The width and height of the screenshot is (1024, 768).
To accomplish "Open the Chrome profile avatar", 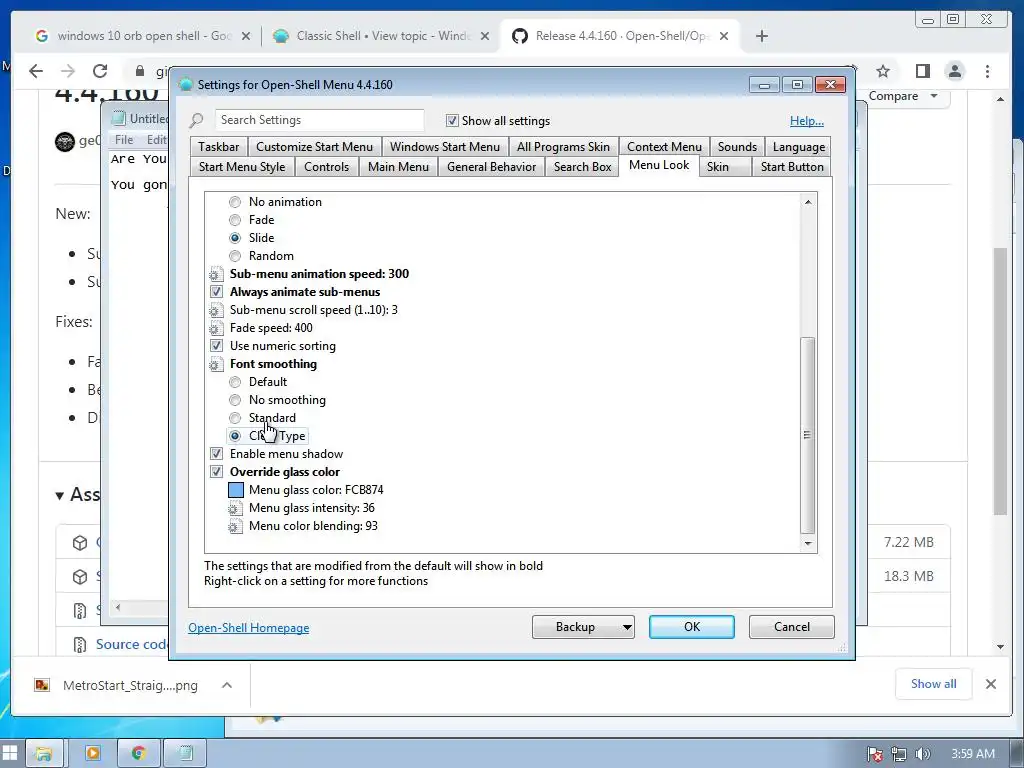I will (955, 71).
